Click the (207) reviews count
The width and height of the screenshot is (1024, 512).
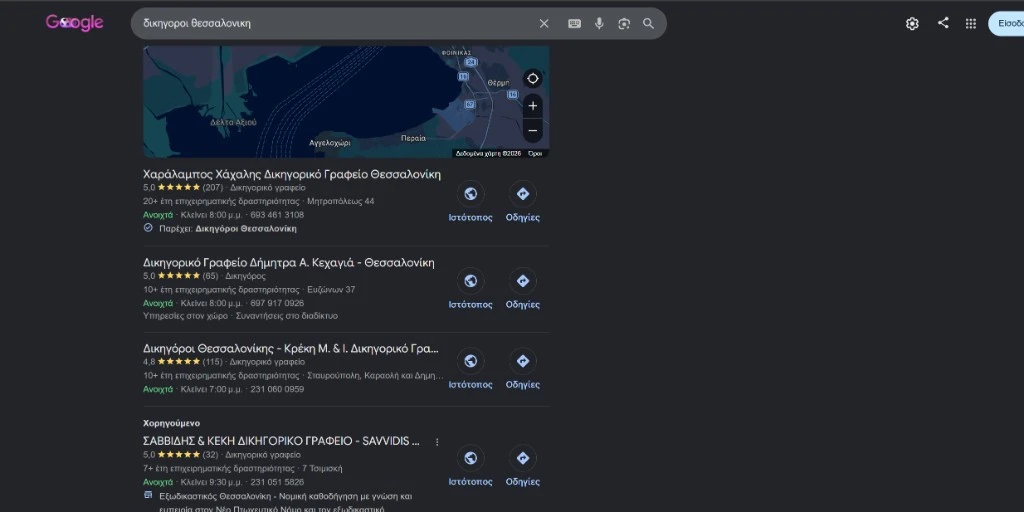pyautogui.click(x=212, y=187)
